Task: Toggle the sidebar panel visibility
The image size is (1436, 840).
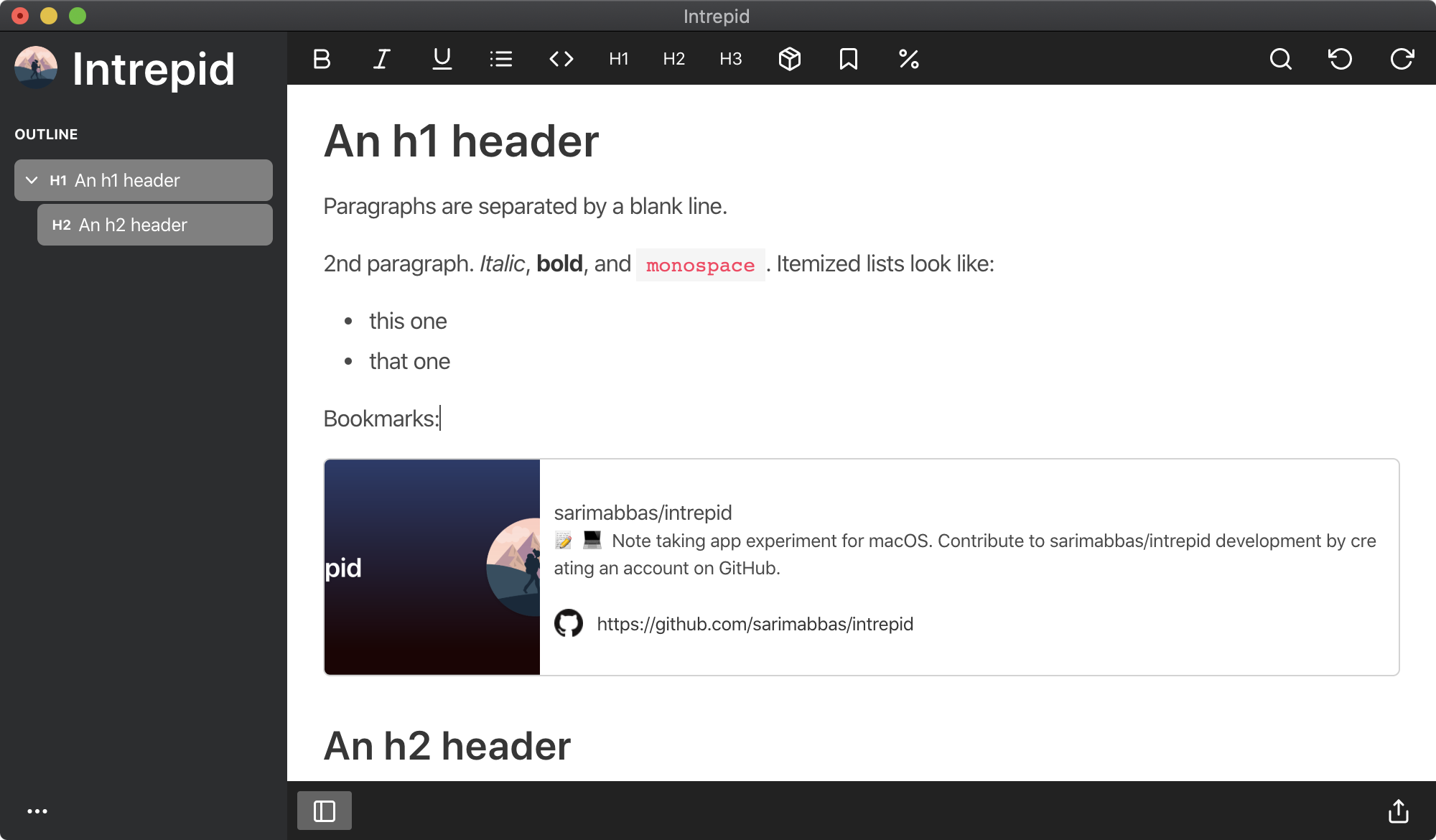Action: 325,811
